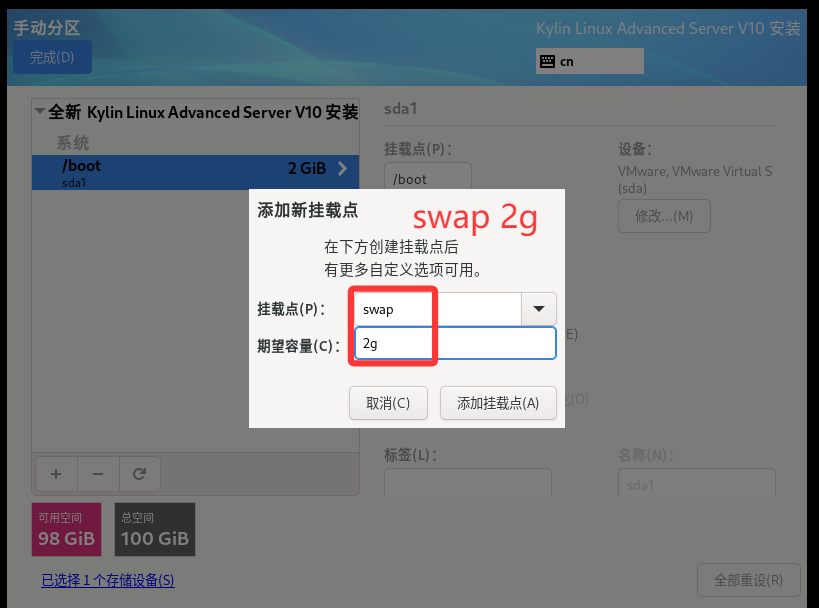Click the 名称(N) field showing sda1
The height and width of the screenshot is (608, 819).
pos(696,484)
